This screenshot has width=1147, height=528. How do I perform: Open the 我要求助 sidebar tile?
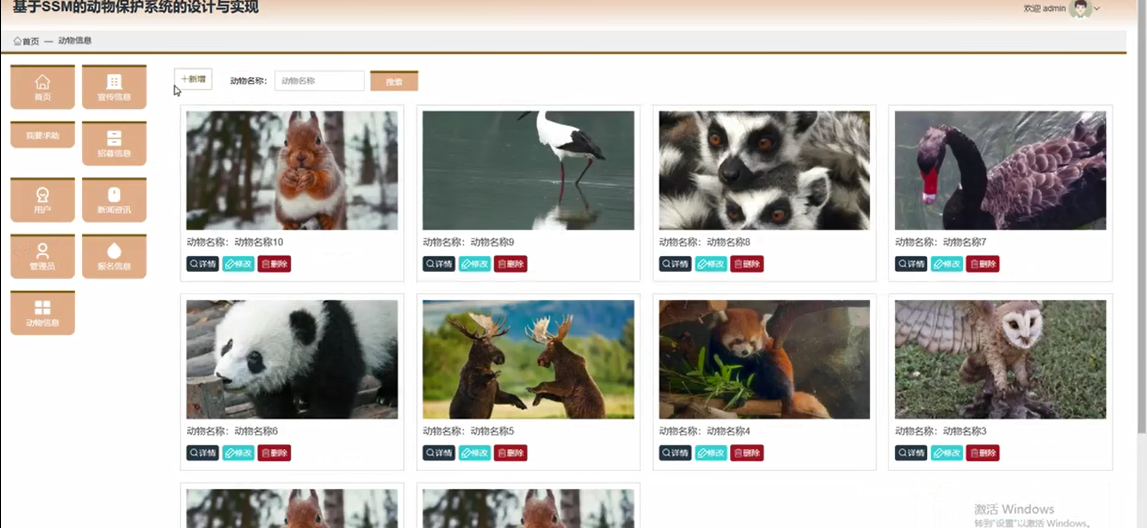(42, 135)
